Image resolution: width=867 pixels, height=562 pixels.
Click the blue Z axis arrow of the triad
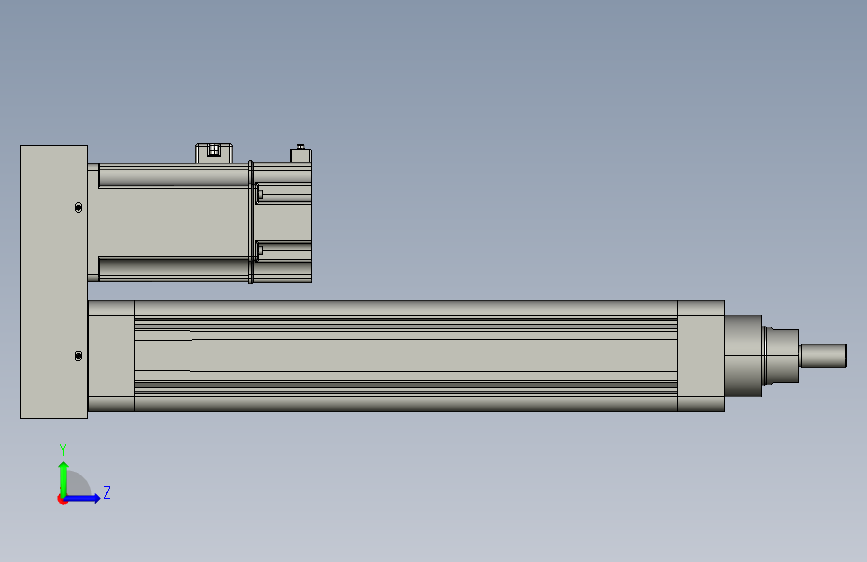tap(83, 498)
